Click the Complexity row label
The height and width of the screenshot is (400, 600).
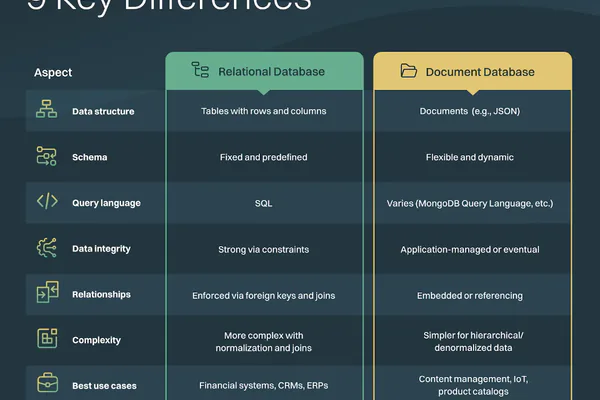pyautogui.click(x=96, y=340)
